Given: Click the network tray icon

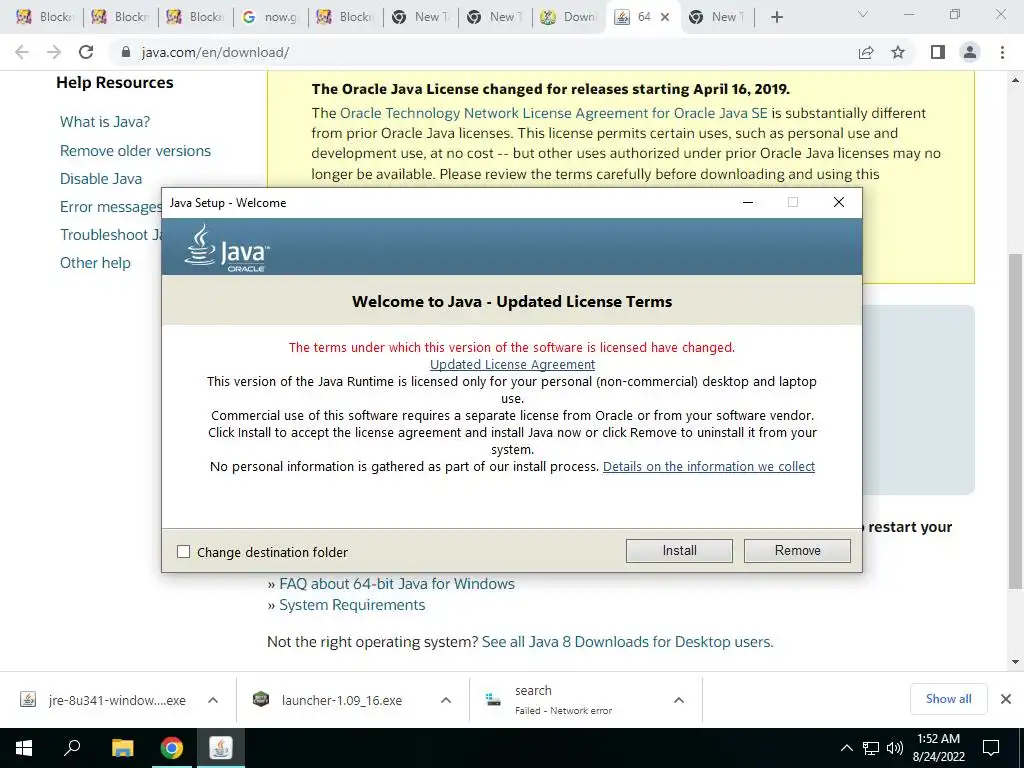Looking at the screenshot, I should click(871, 748).
